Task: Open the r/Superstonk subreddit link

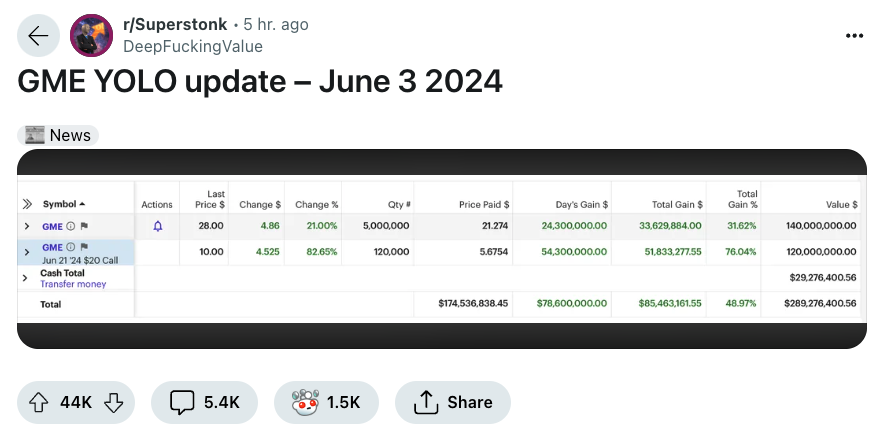Action: click(x=175, y=25)
